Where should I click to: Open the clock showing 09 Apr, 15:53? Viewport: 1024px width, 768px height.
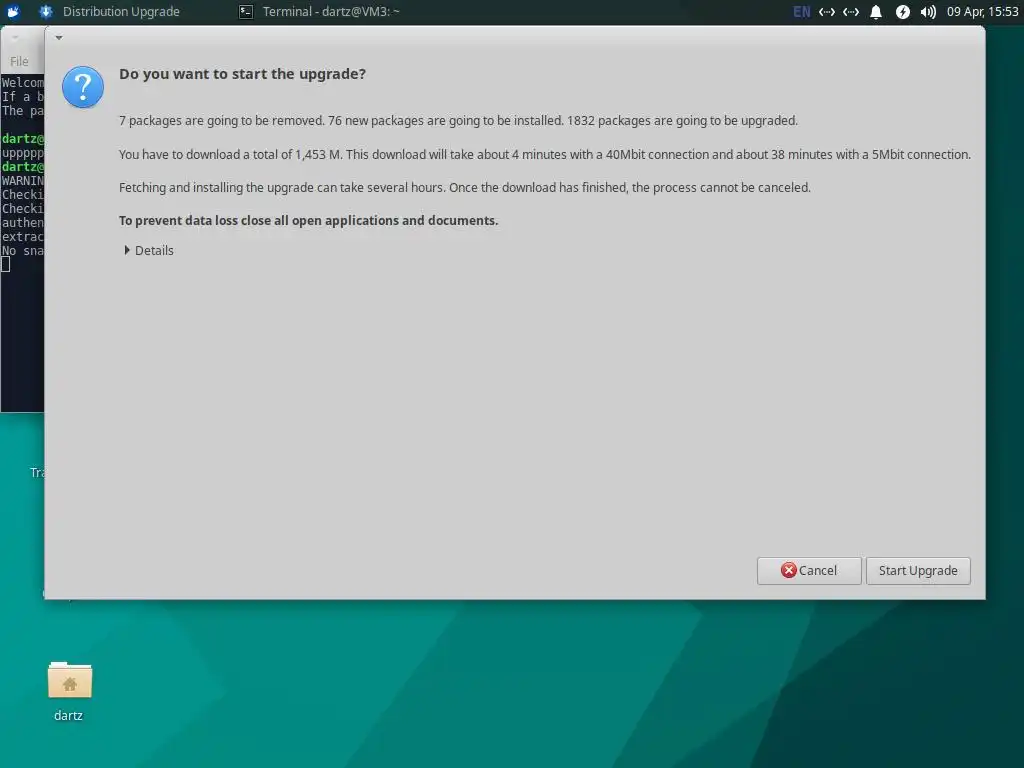982,12
